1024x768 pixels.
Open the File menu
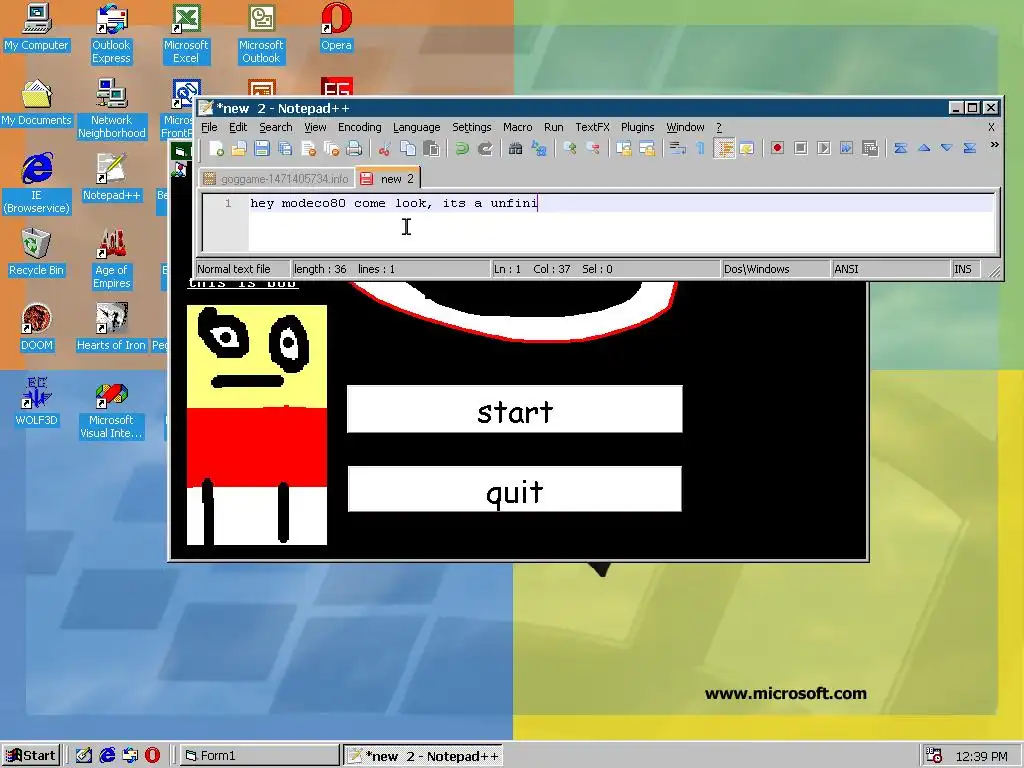pos(209,127)
